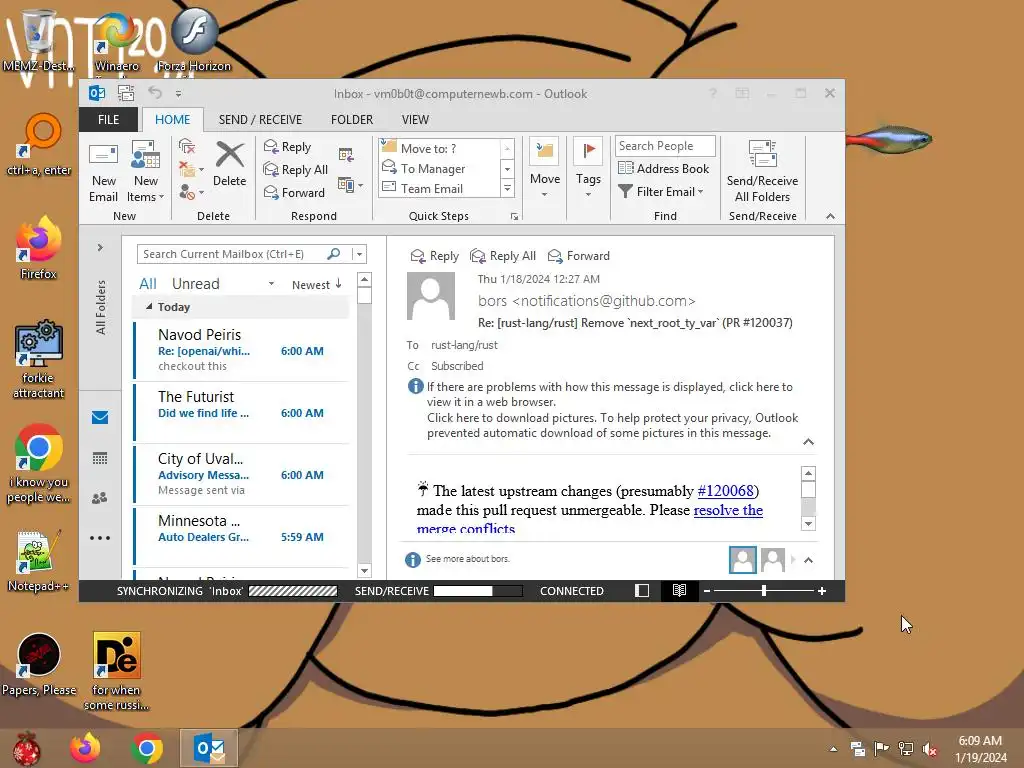Show All messages filter
Screen dimensions: 1024x768
click(148, 284)
